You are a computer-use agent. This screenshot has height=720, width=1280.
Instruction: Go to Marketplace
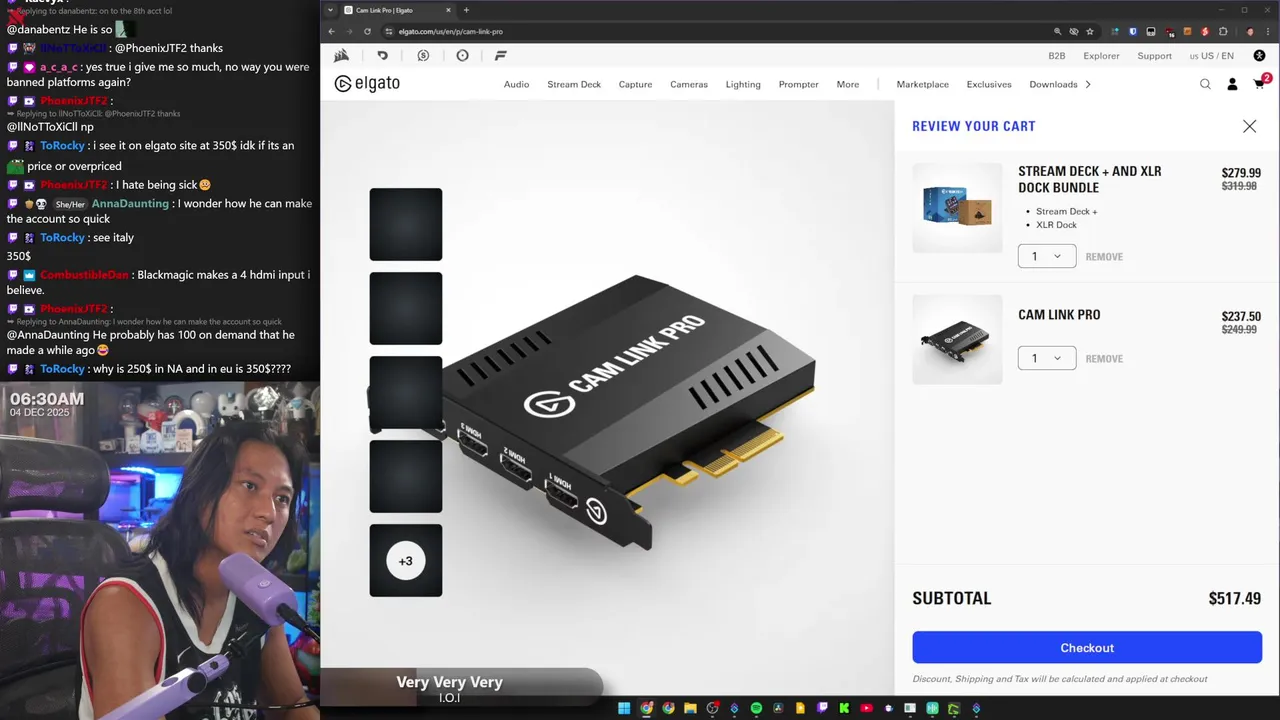(x=922, y=84)
